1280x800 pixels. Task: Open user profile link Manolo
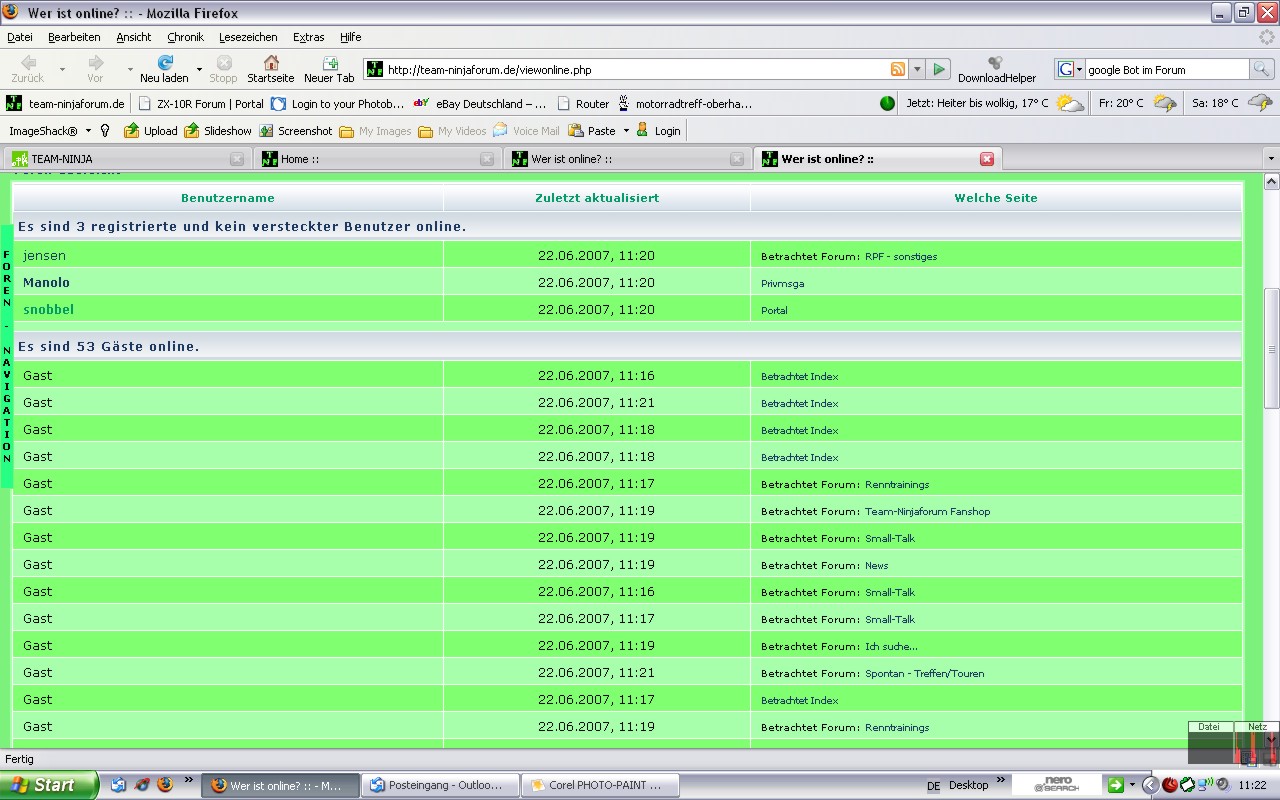click(46, 283)
